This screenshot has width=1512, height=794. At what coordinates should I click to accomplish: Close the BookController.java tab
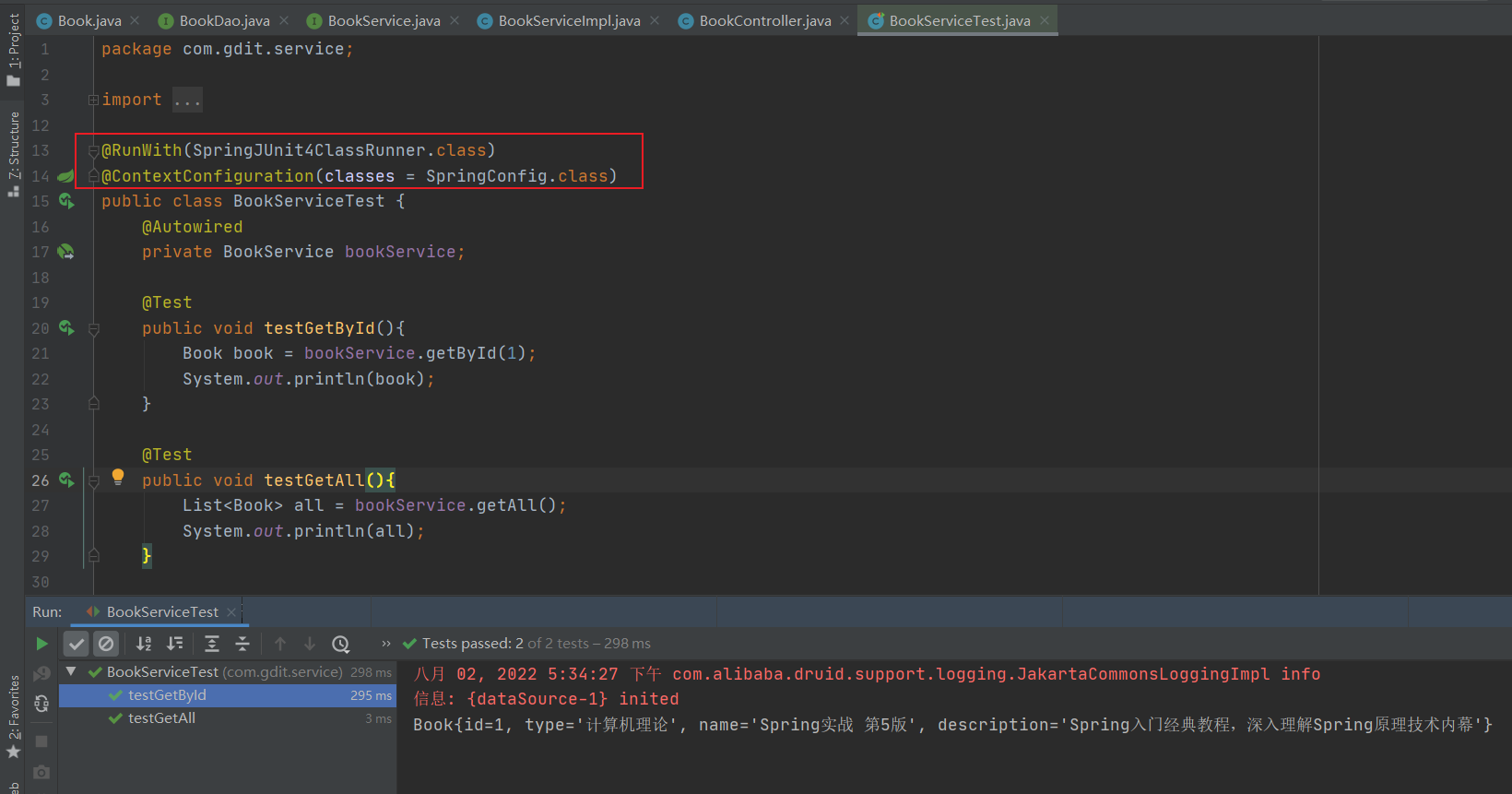pyautogui.click(x=845, y=20)
